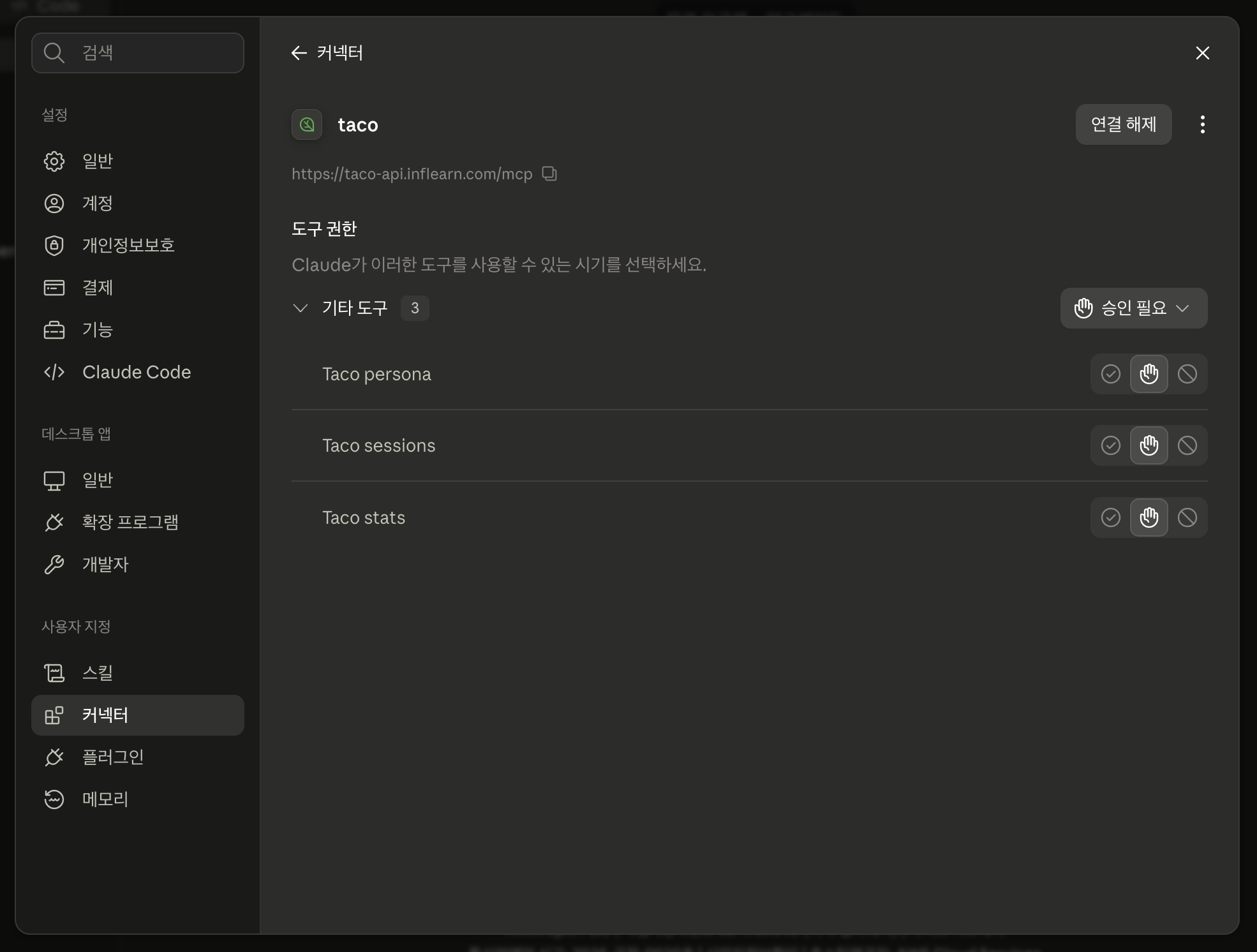Set Taco sessions to require approval
The width and height of the screenshot is (1257, 952).
click(1149, 445)
